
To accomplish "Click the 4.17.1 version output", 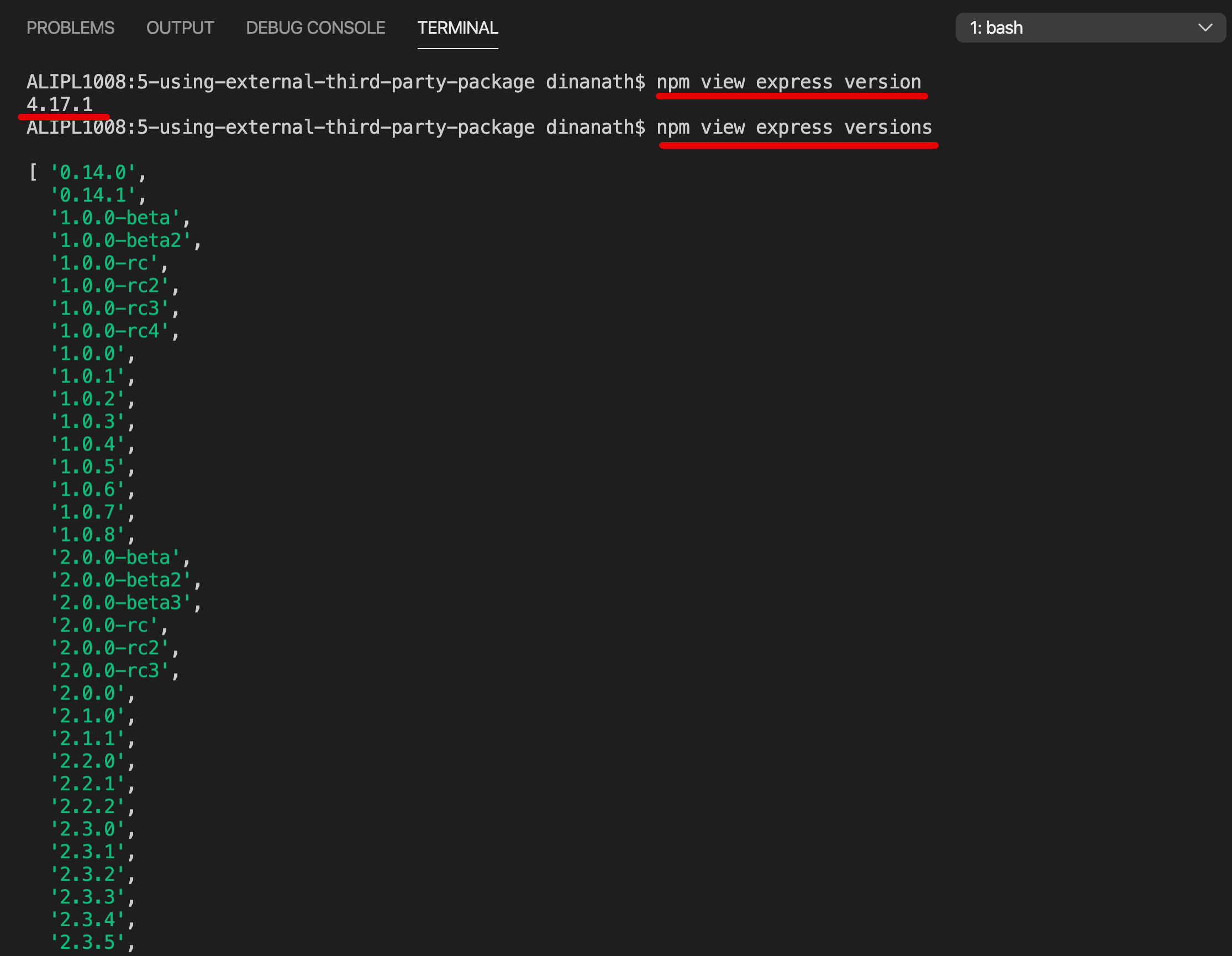I will (60, 104).
